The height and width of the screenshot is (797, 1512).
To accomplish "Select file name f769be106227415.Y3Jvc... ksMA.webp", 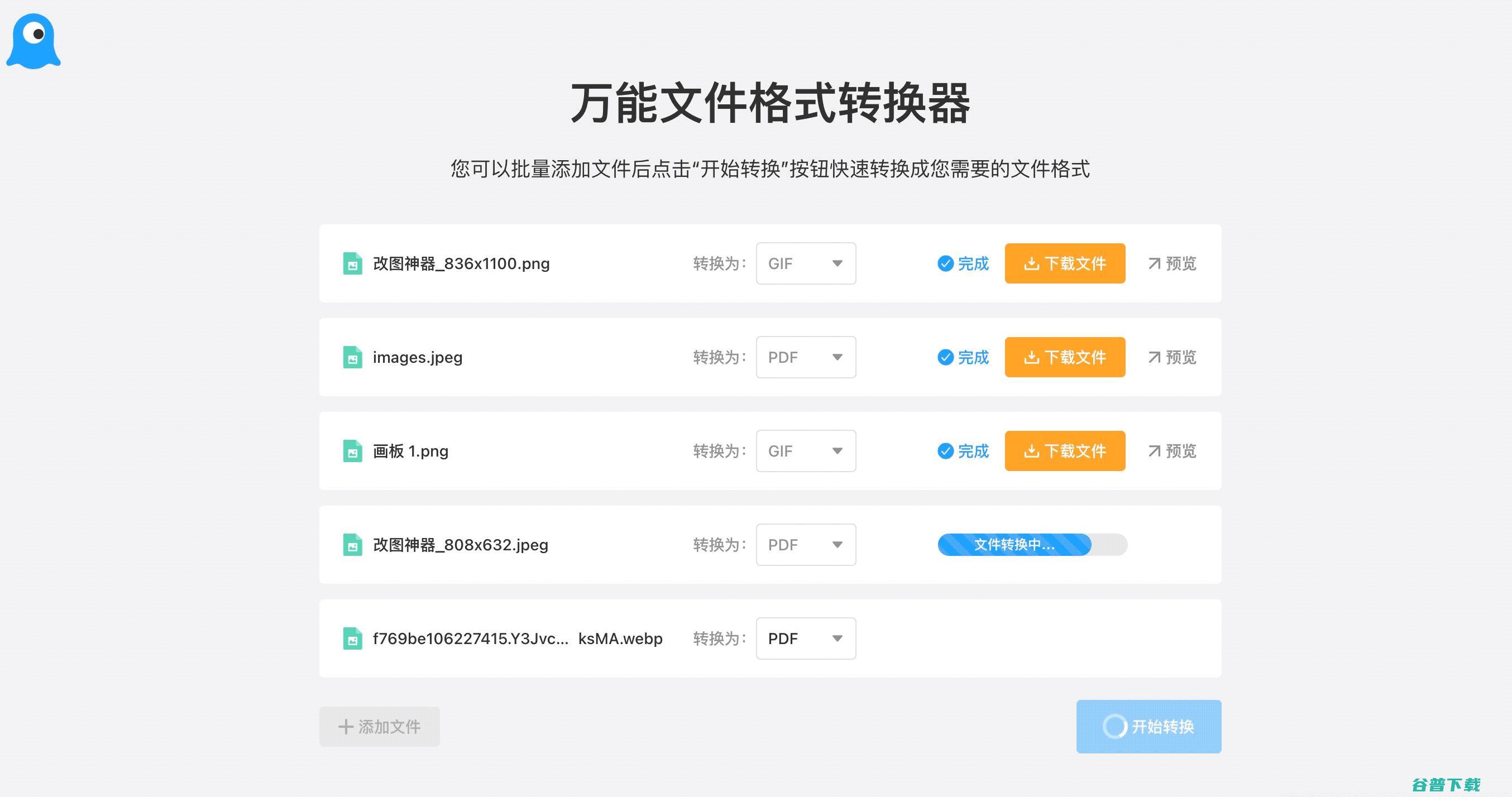I will coord(518,638).
